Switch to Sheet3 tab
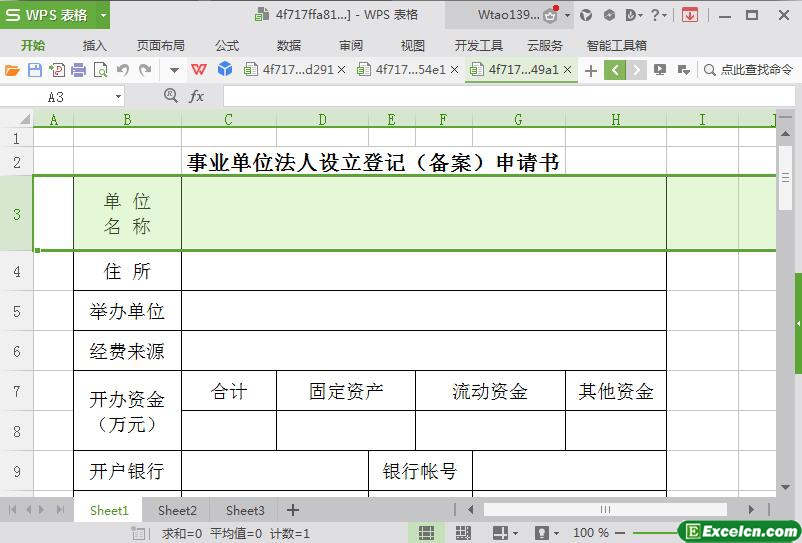Image resolution: width=802 pixels, height=543 pixels. pos(245,510)
